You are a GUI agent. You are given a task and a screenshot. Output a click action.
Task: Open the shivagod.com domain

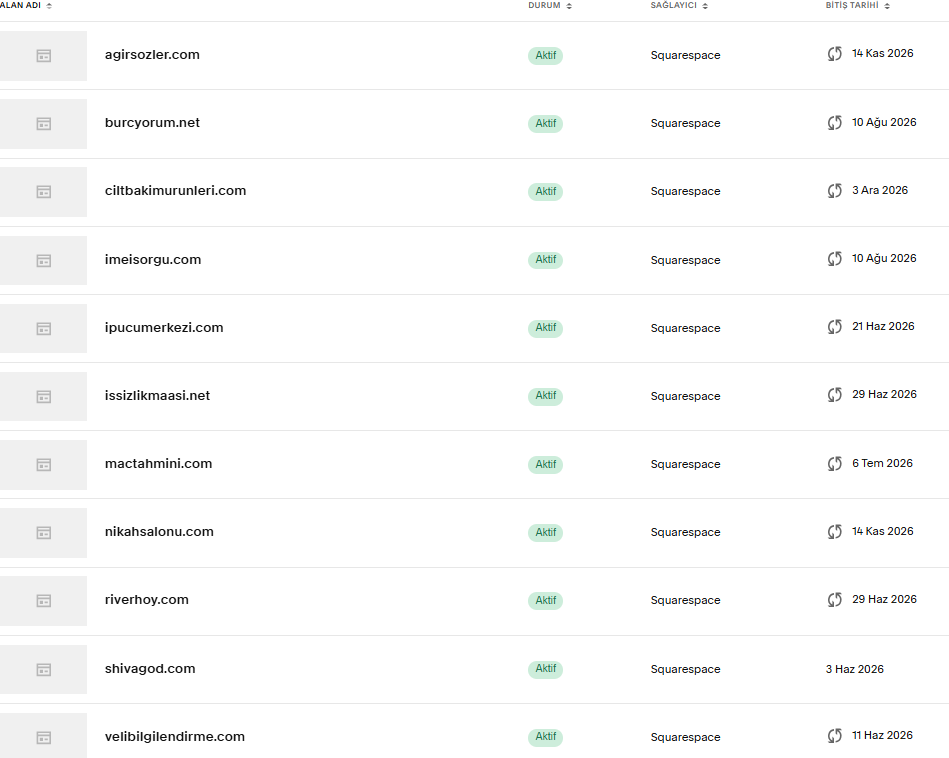tap(150, 668)
